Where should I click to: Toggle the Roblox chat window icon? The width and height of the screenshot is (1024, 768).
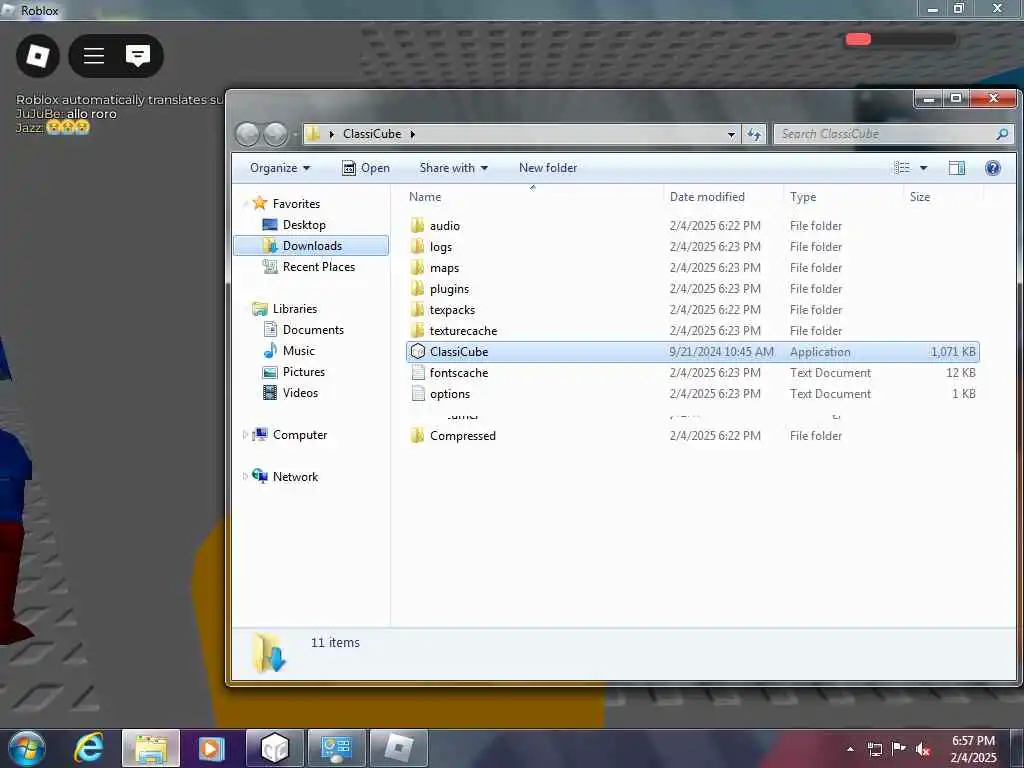pos(138,56)
